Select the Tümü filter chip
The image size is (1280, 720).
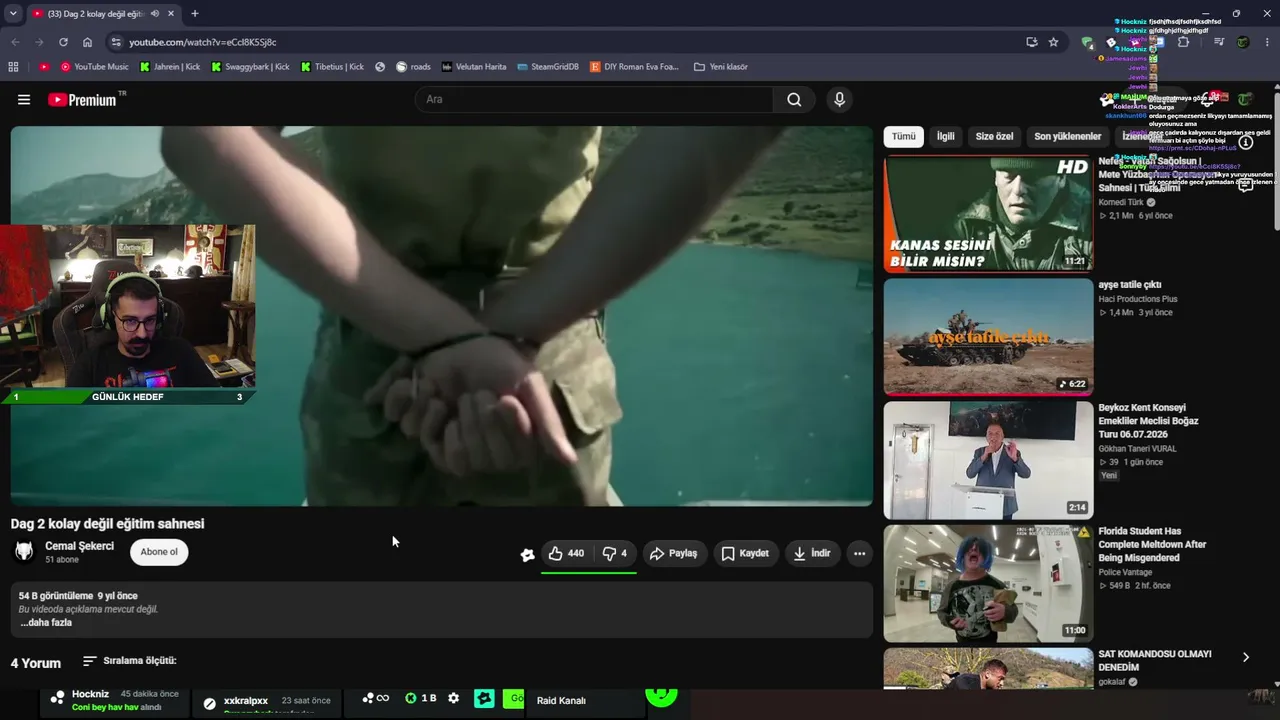904,136
